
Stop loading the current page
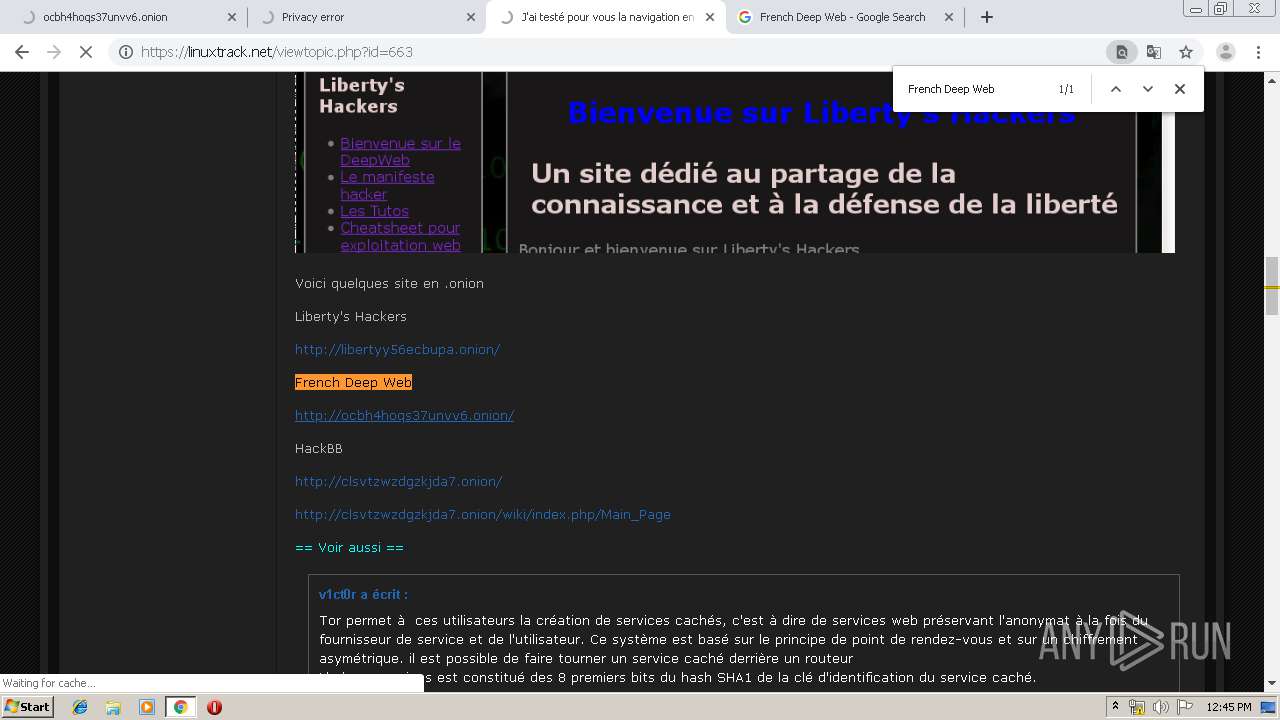point(86,52)
